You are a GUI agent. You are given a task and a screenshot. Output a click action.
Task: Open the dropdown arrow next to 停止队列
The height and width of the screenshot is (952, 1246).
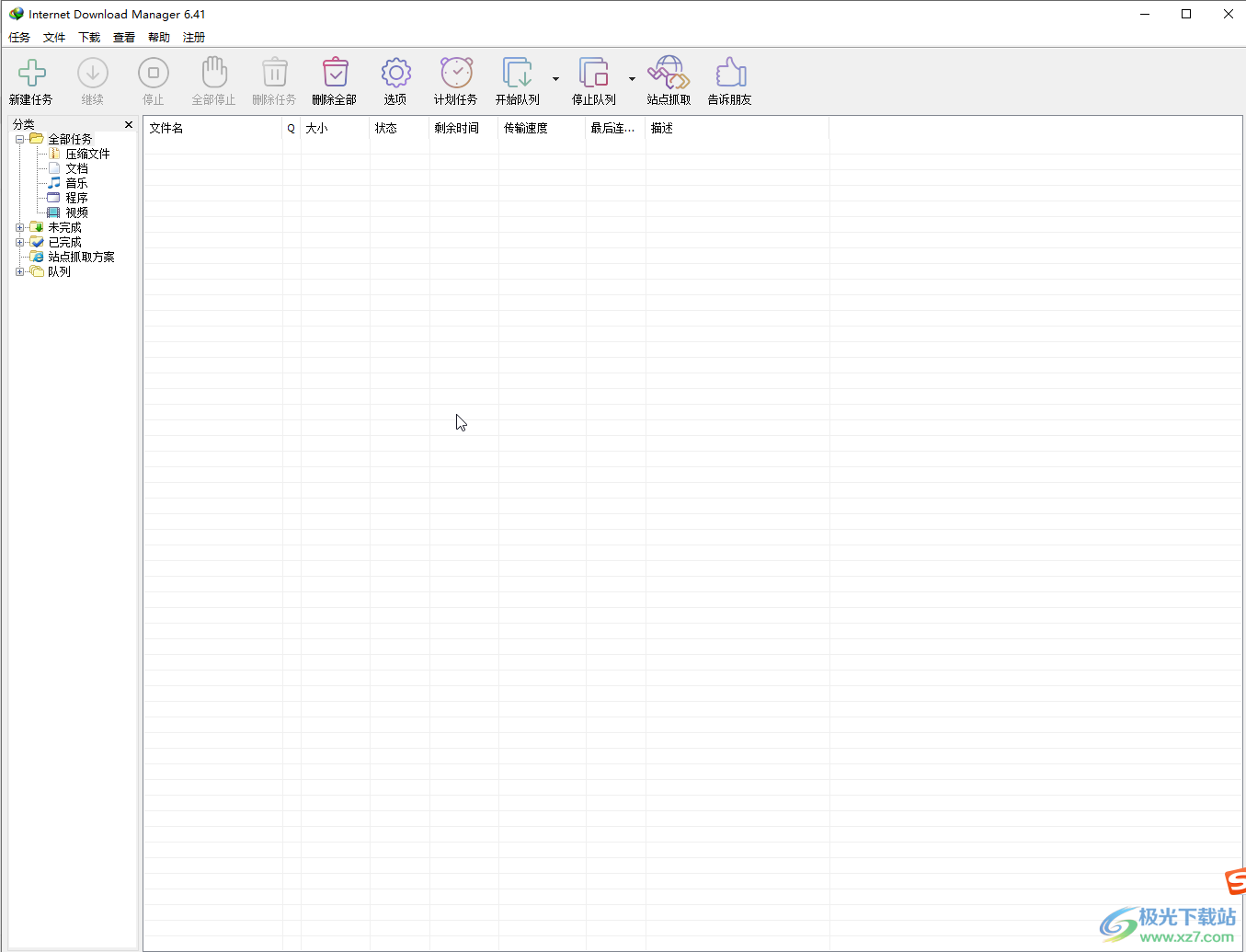coord(632,79)
